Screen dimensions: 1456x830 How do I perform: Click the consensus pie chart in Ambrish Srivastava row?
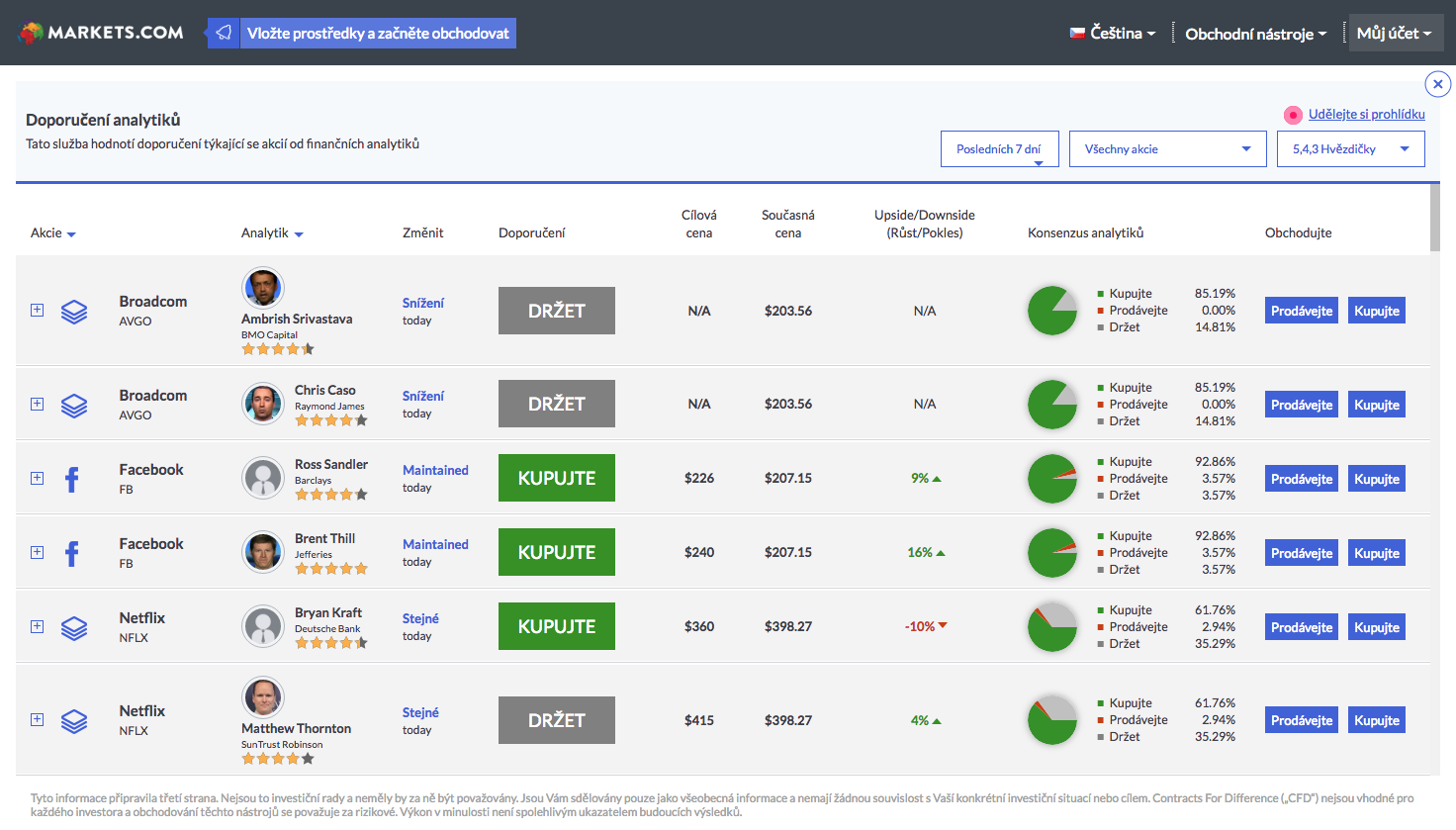1052,311
